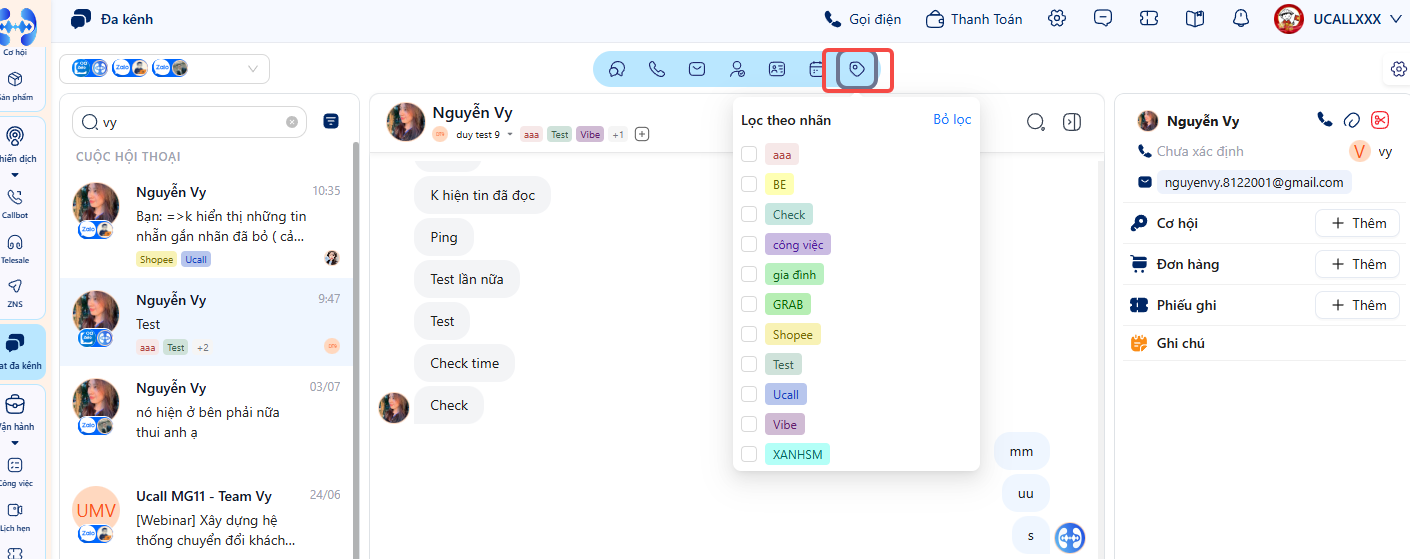Check the 'XANHSM' label checkbox
Viewport: 1410px width, 559px height.
(748, 454)
